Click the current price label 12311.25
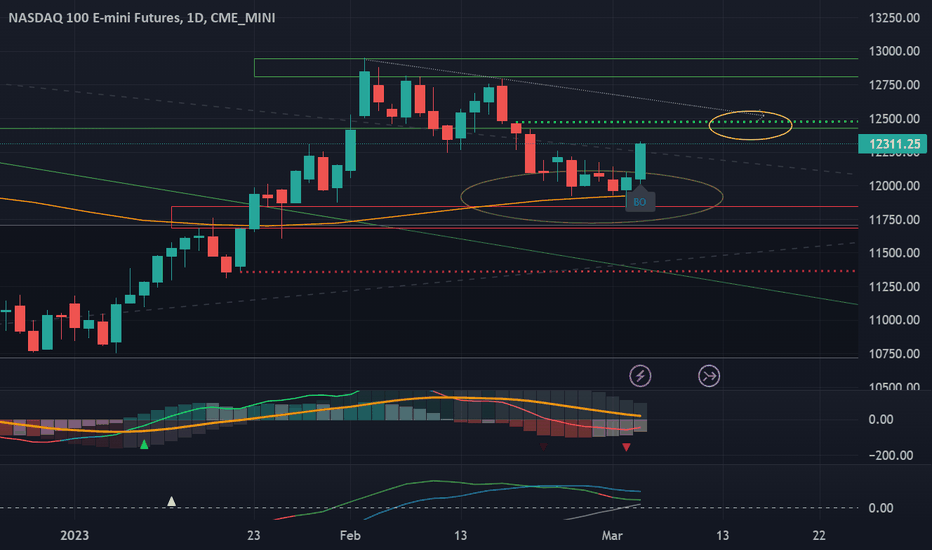 (x=893, y=144)
